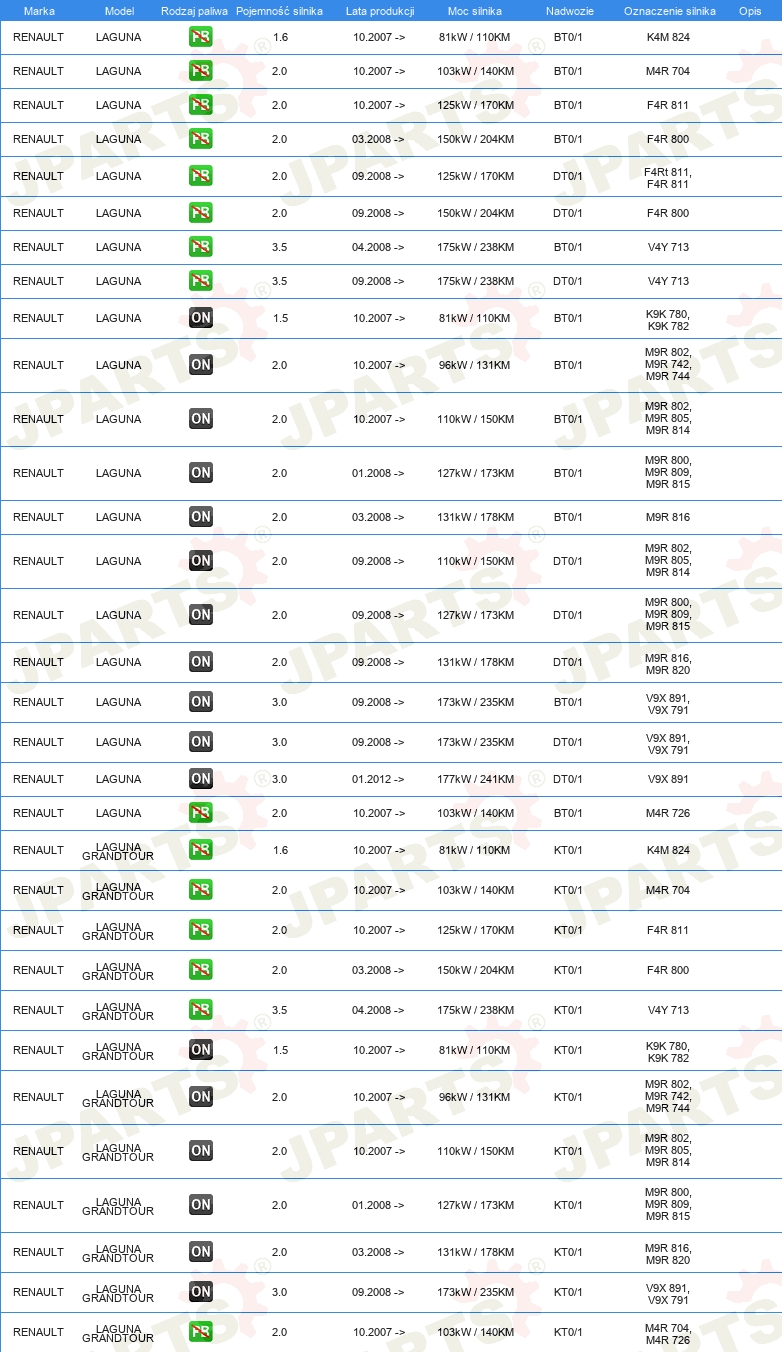This screenshot has width=782, height=1352.
Task: Click ON icon in Laguna DT0/1 131kW / 178KM row
Action: [201, 662]
